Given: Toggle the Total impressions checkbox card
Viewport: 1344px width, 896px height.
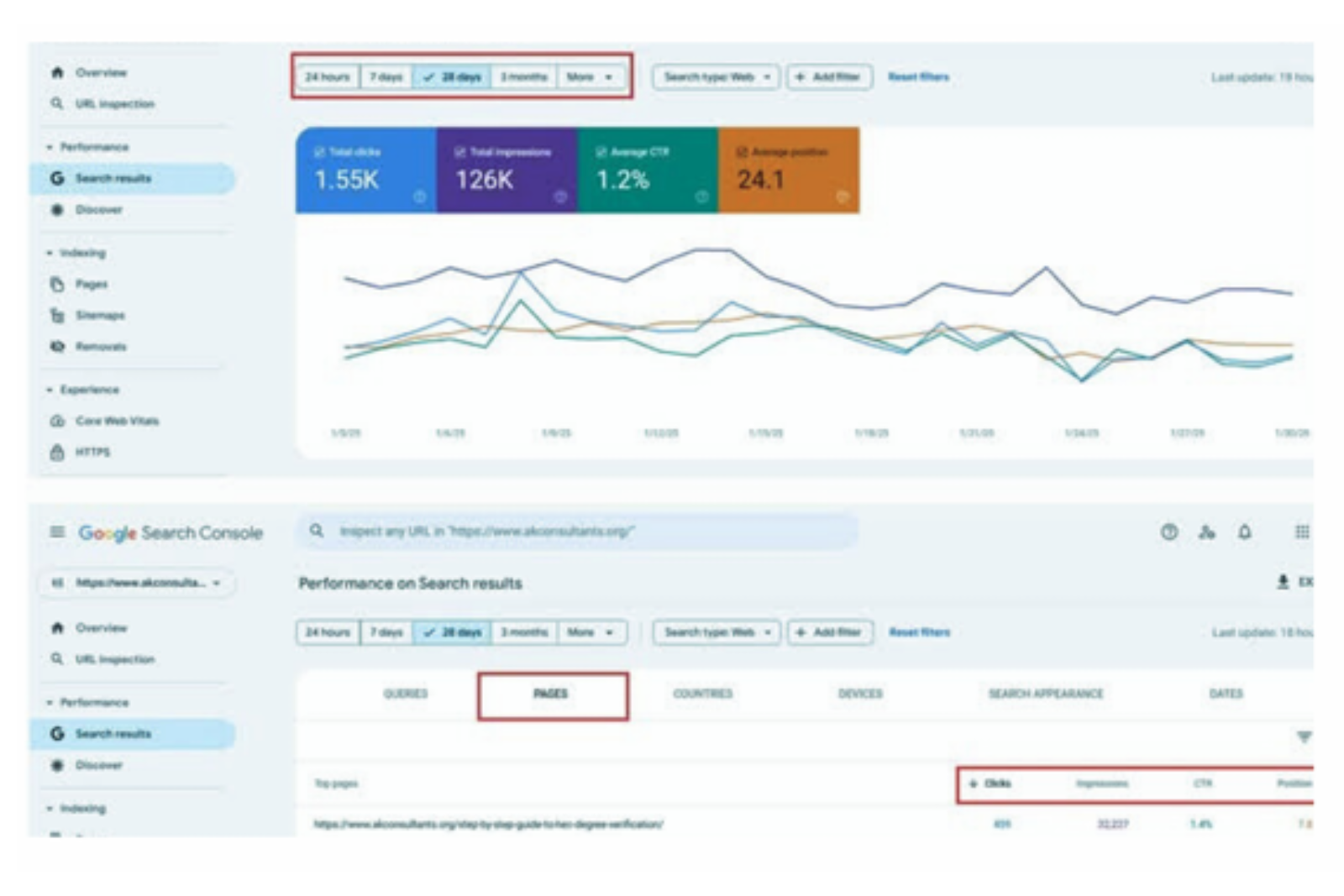Looking at the screenshot, I should click(x=507, y=170).
